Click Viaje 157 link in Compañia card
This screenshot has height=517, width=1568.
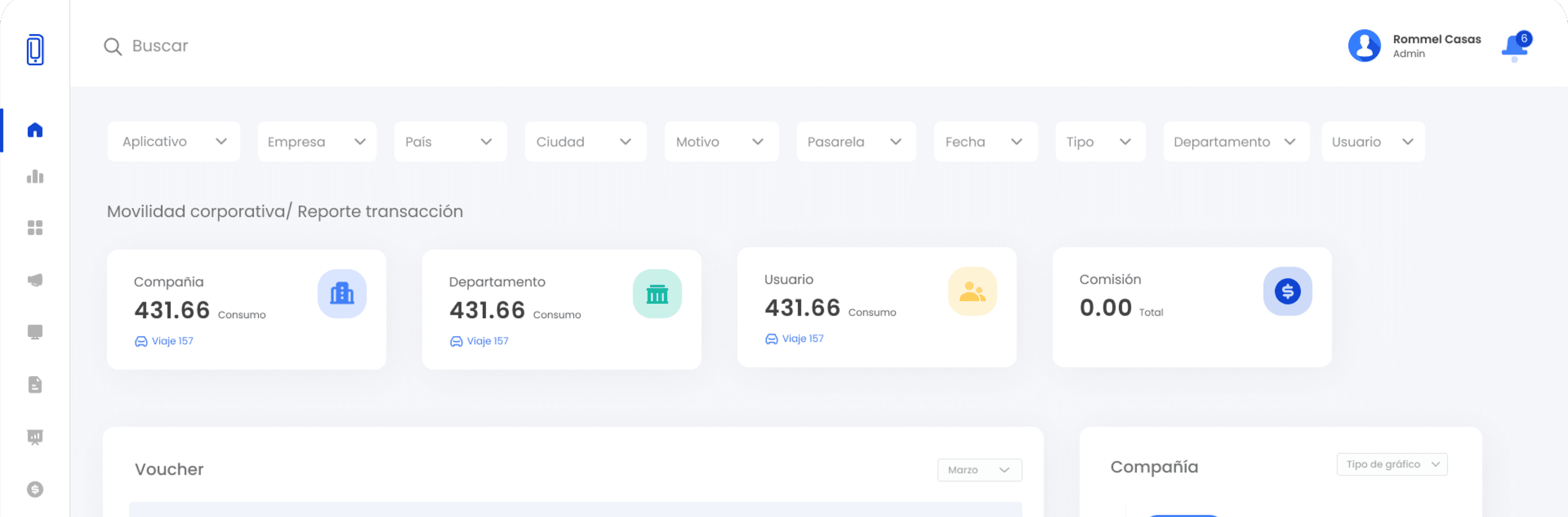(165, 341)
